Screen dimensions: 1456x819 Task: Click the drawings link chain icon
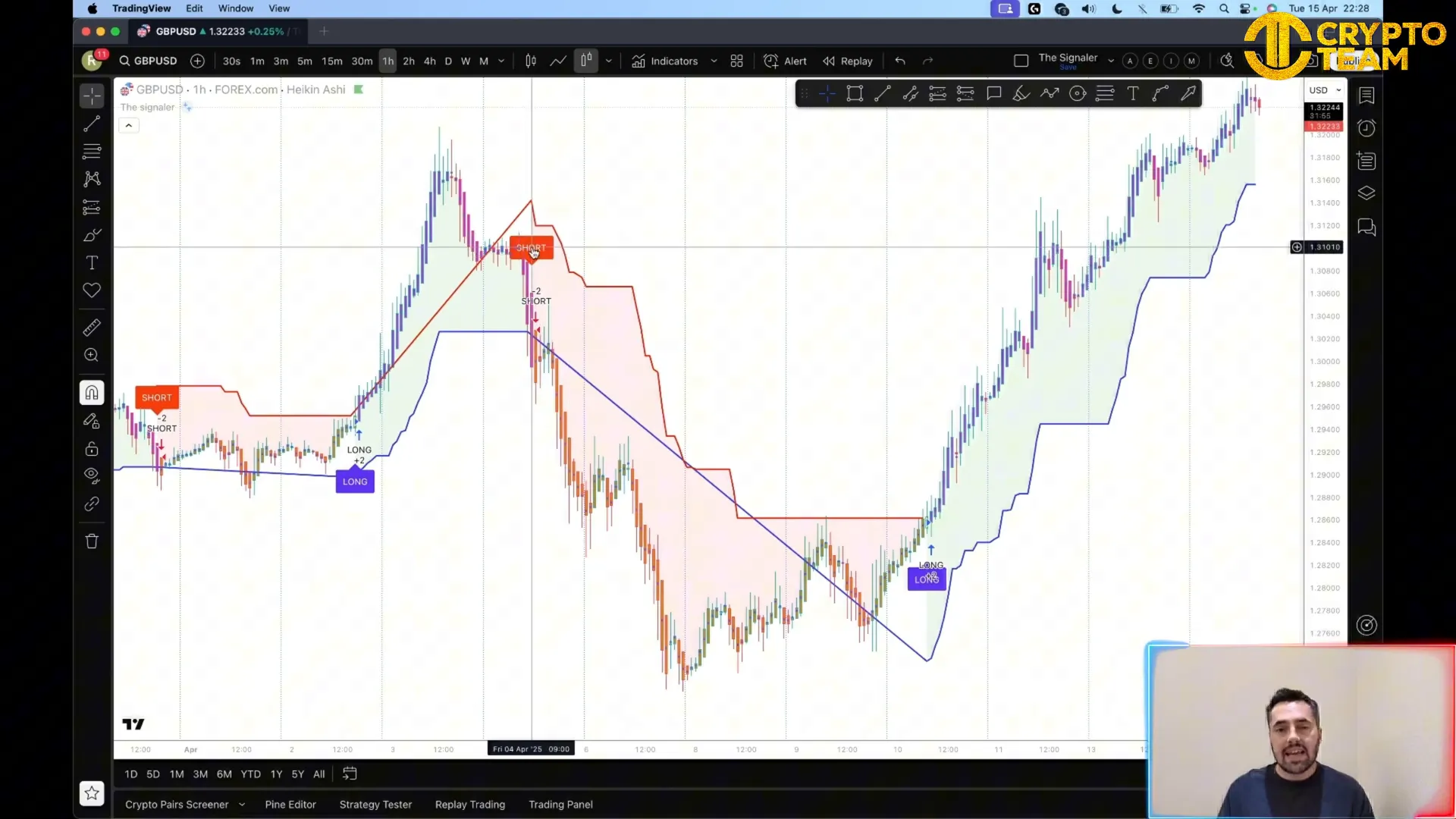tap(92, 504)
